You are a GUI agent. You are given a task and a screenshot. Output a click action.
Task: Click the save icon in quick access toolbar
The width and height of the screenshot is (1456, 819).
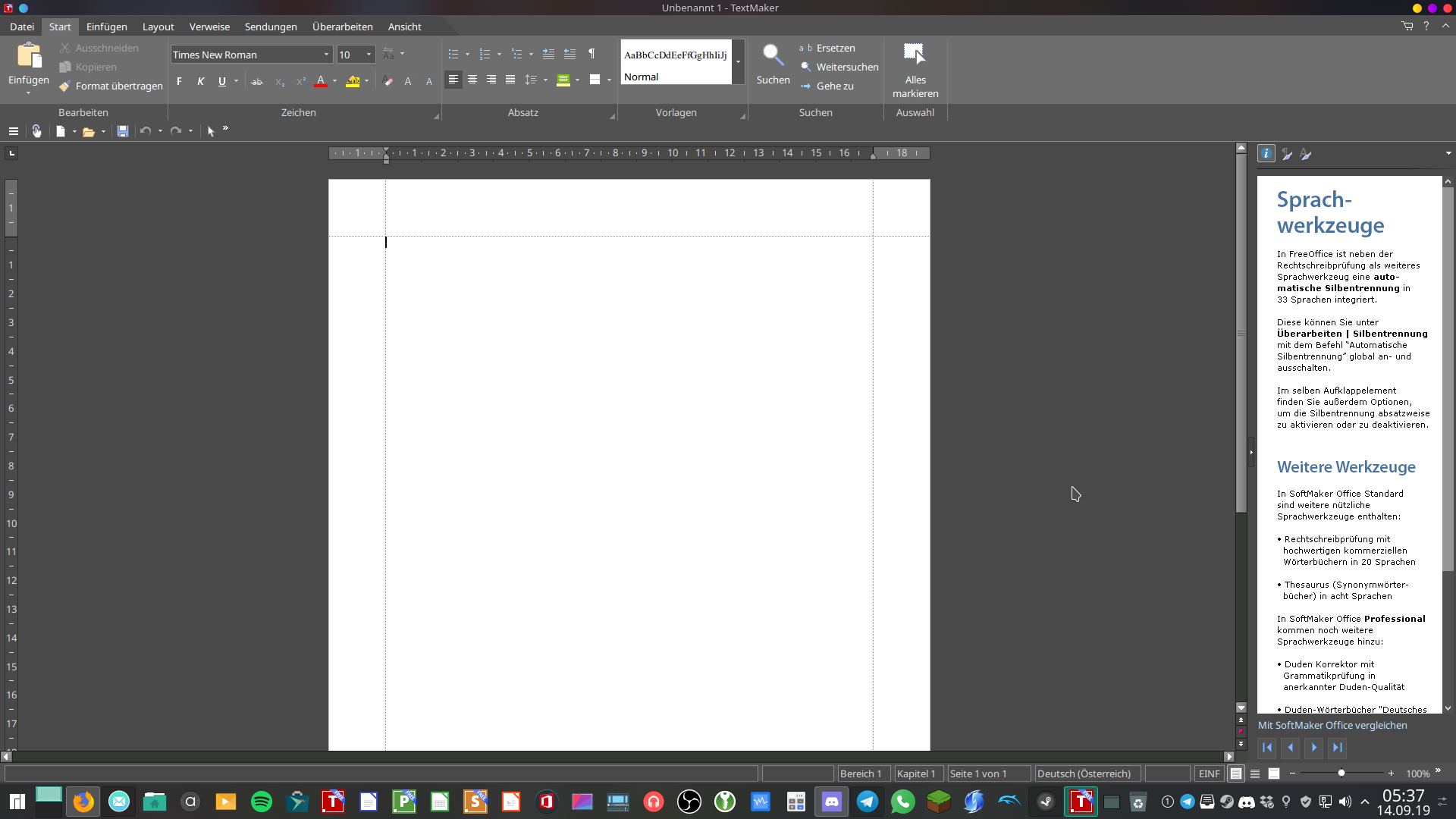[x=122, y=131]
